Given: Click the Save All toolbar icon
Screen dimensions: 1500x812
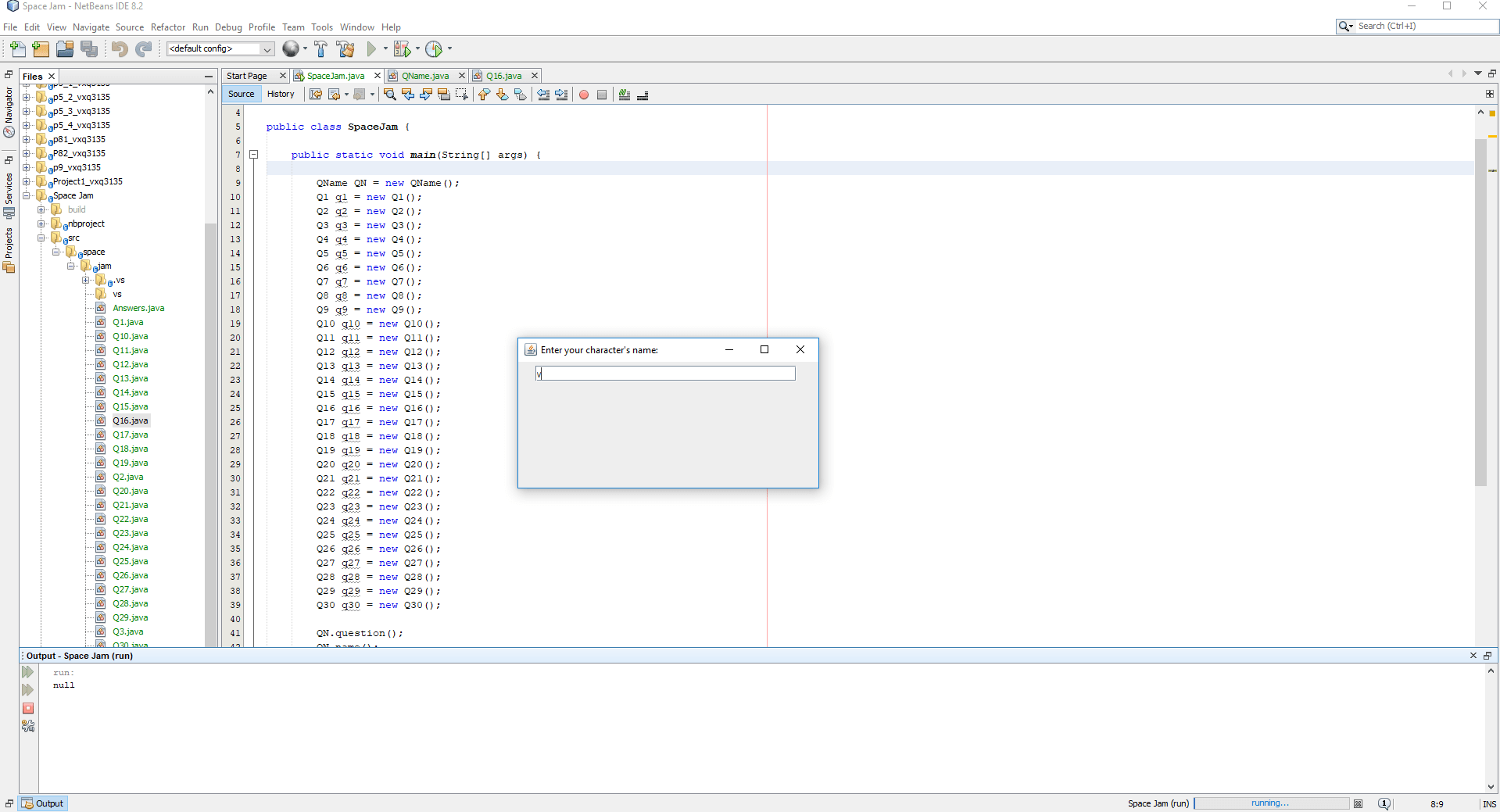Looking at the screenshot, I should pyautogui.click(x=89, y=49).
